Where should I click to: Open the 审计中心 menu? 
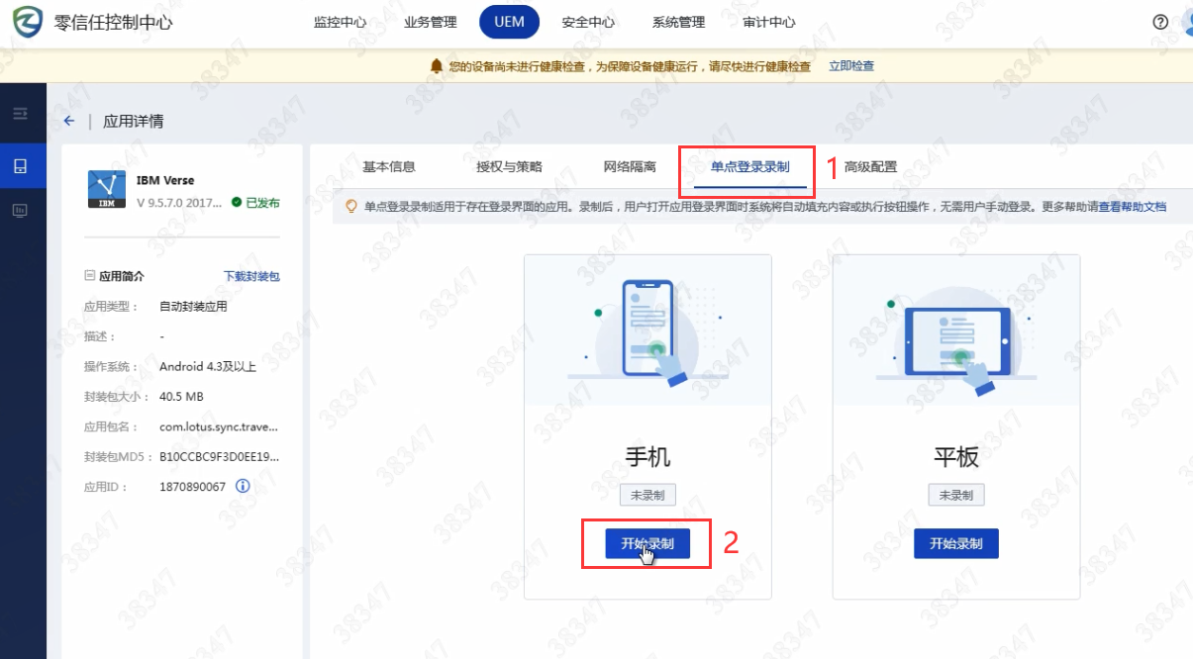769,22
